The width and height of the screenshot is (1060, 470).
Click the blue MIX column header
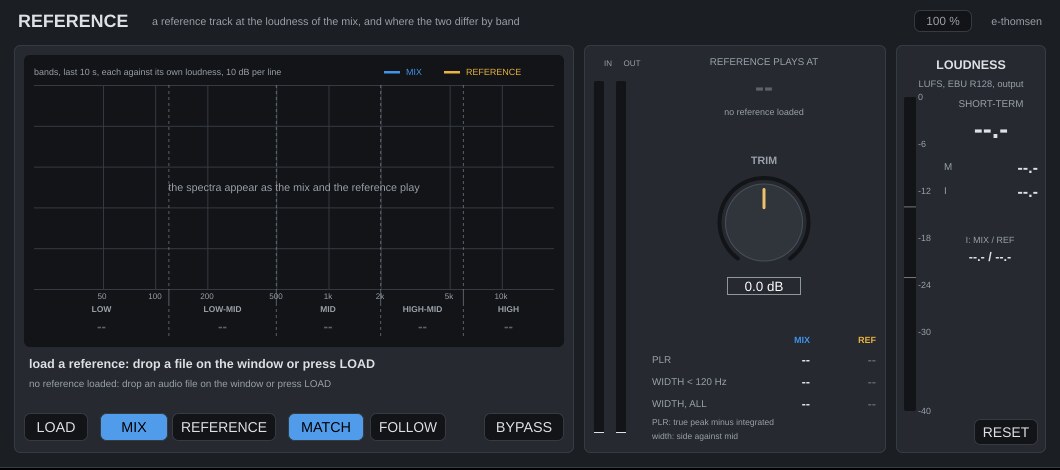[802, 340]
